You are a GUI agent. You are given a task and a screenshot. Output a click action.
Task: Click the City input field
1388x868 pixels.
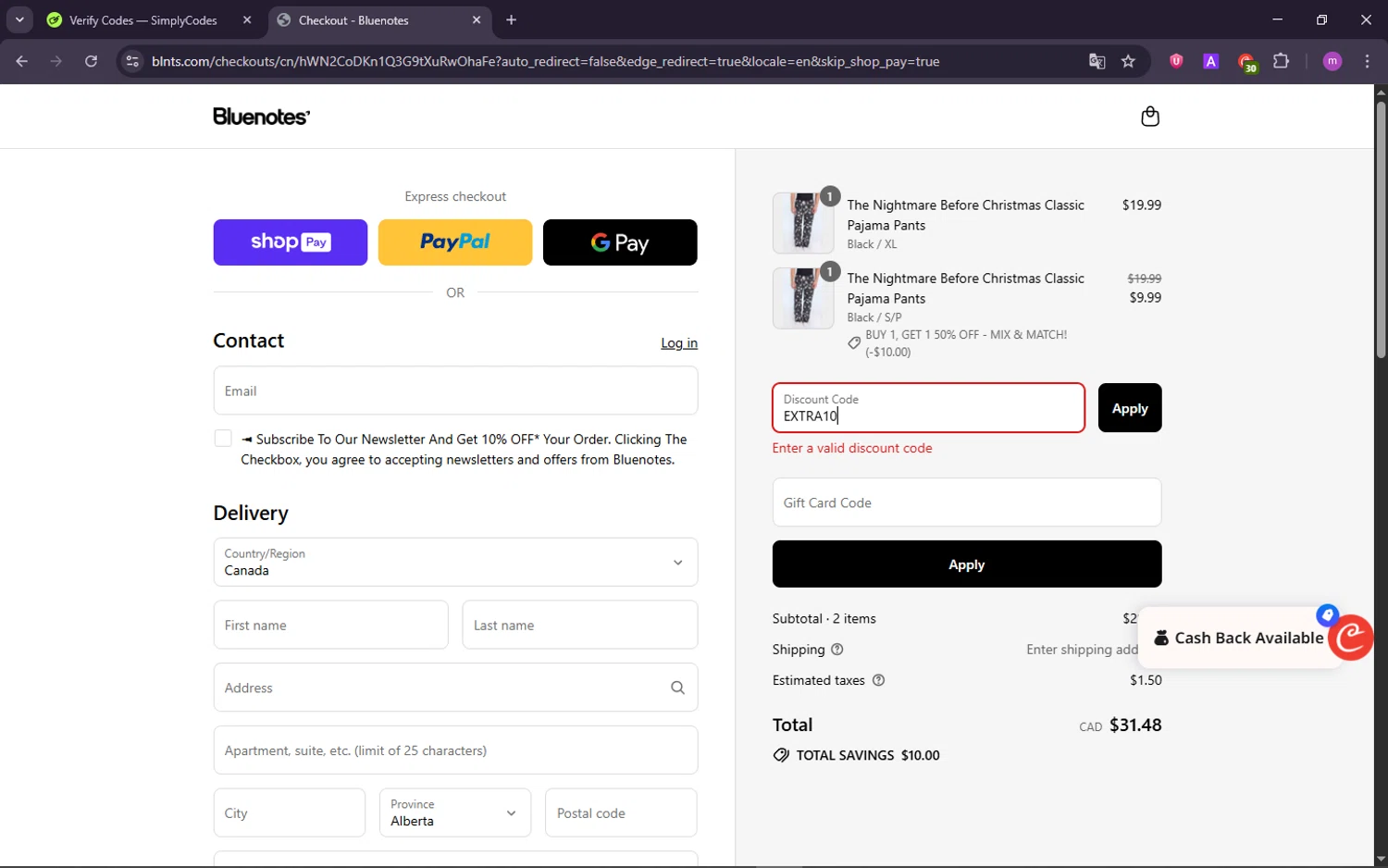(x=289, y=812)
